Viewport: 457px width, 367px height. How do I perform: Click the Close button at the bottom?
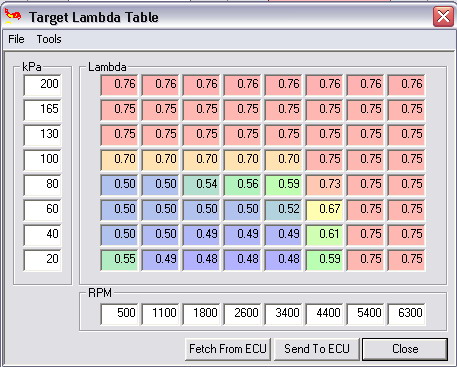click(x=405, y=349)
